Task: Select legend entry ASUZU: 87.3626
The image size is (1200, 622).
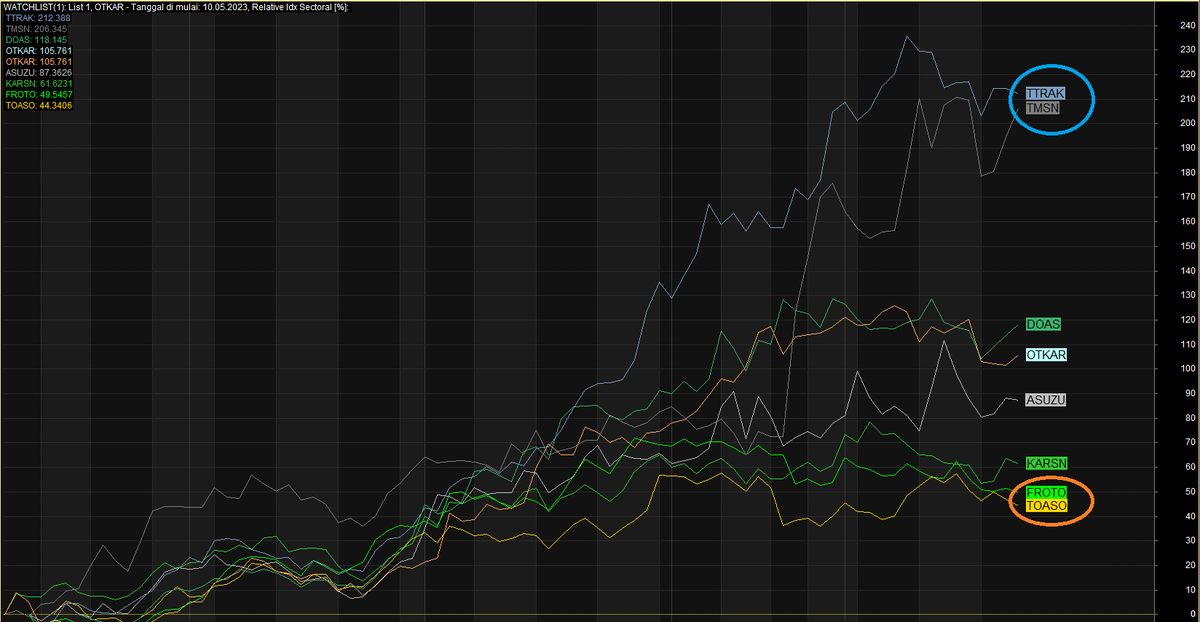Action: (38, 73)
